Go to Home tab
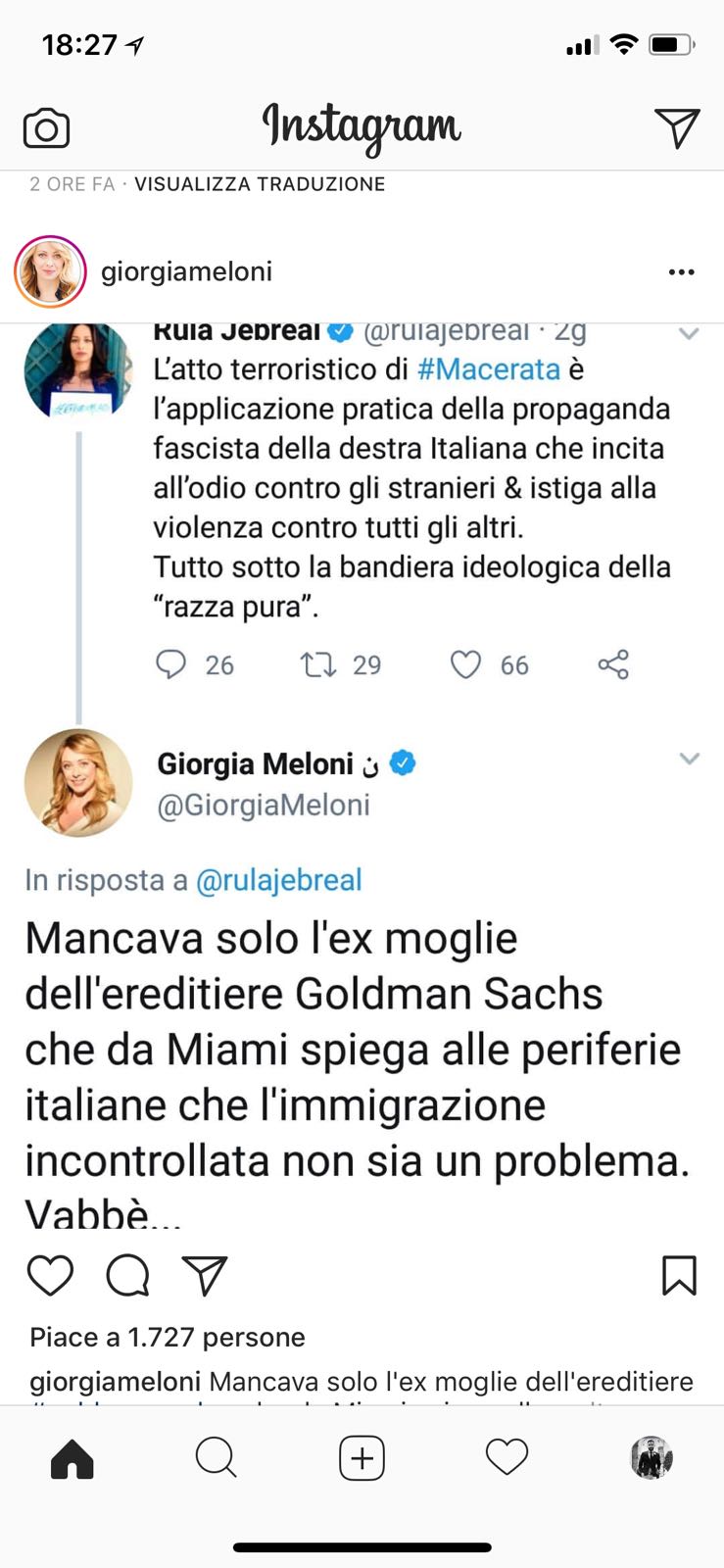The height and width of the screenshot is (1568, 724). [x=72, y=1459]
